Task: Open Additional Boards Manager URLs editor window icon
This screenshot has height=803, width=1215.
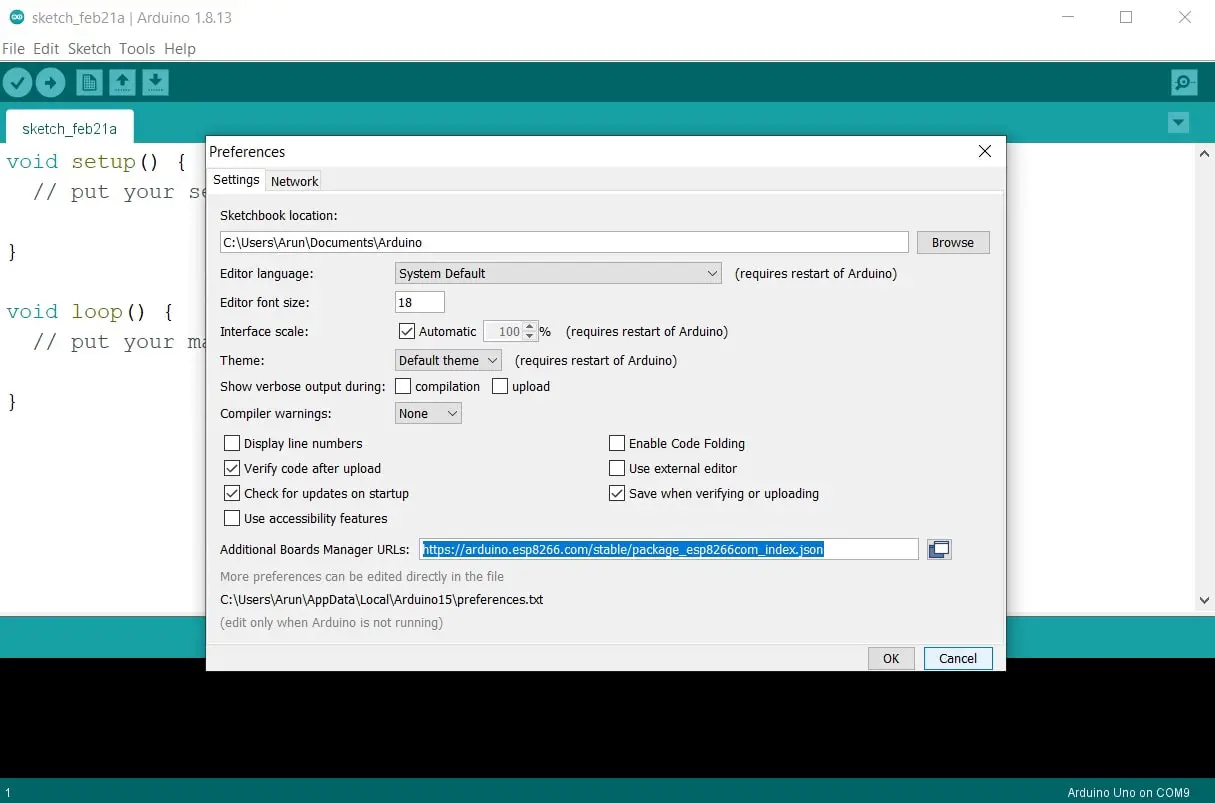Action: [x=939, y=549]
